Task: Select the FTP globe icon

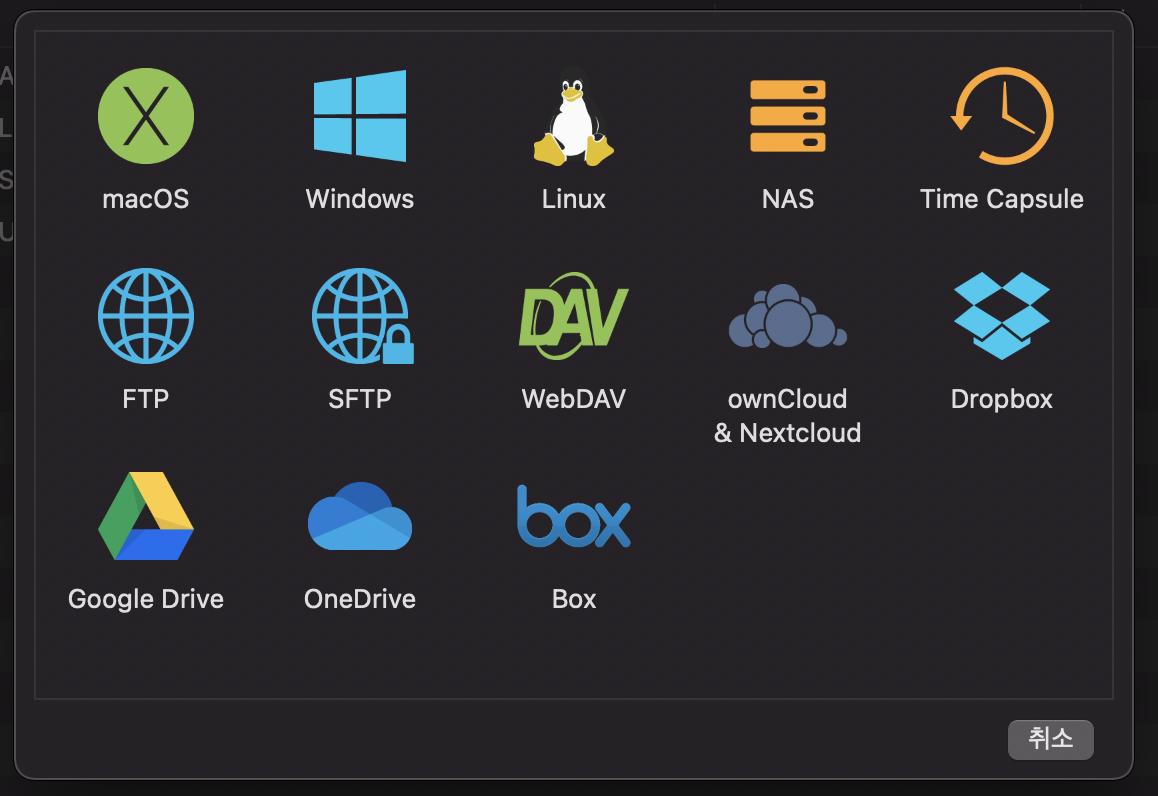Action: [145, 316]
